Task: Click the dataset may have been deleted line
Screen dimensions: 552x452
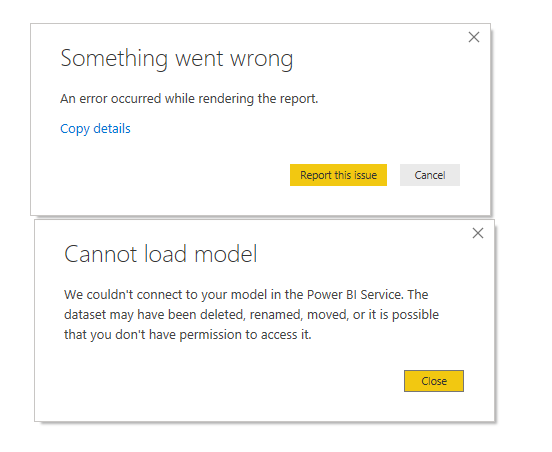Action: point(251,315)
